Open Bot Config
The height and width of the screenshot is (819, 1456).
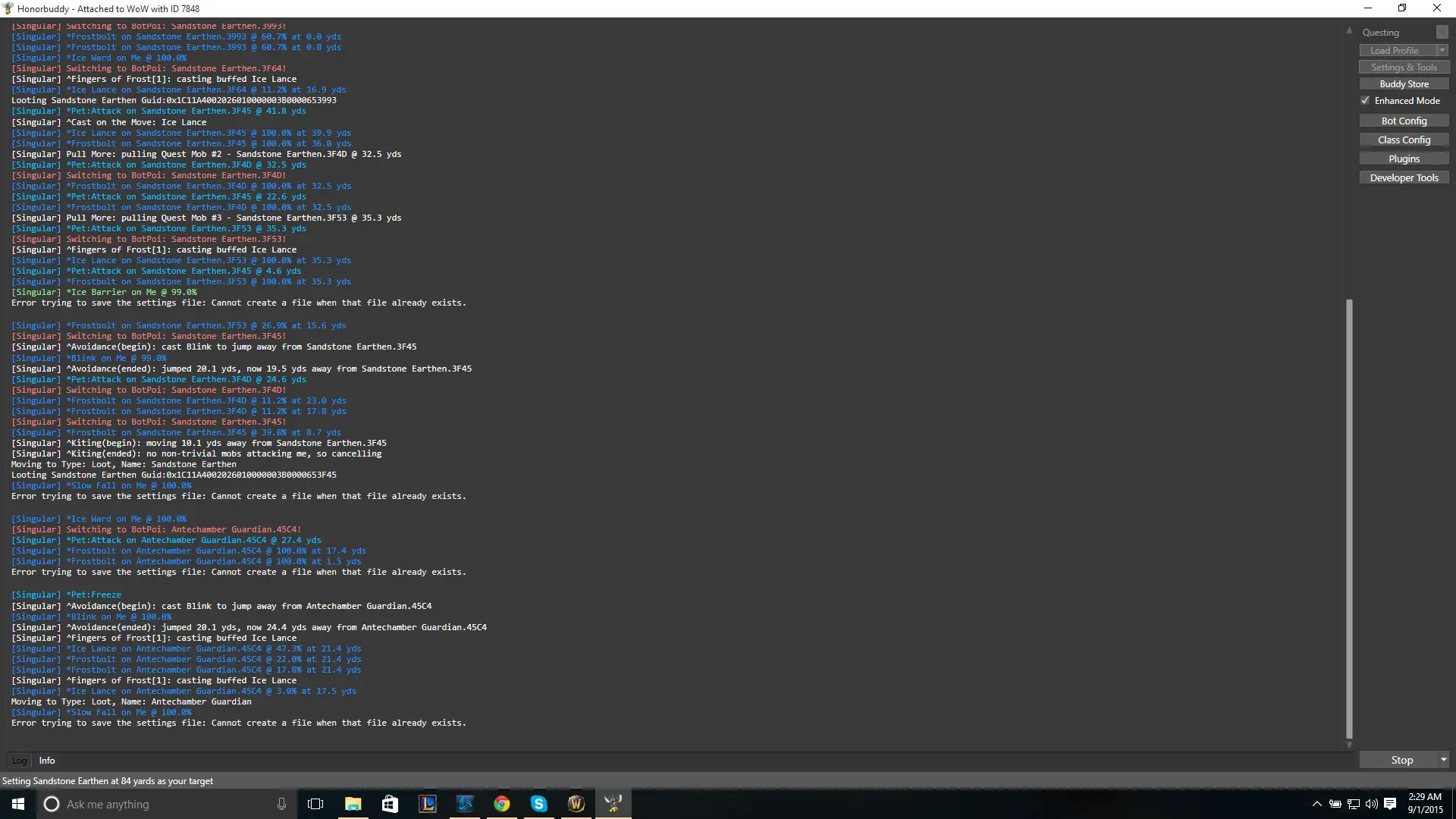click(1404, 121)
